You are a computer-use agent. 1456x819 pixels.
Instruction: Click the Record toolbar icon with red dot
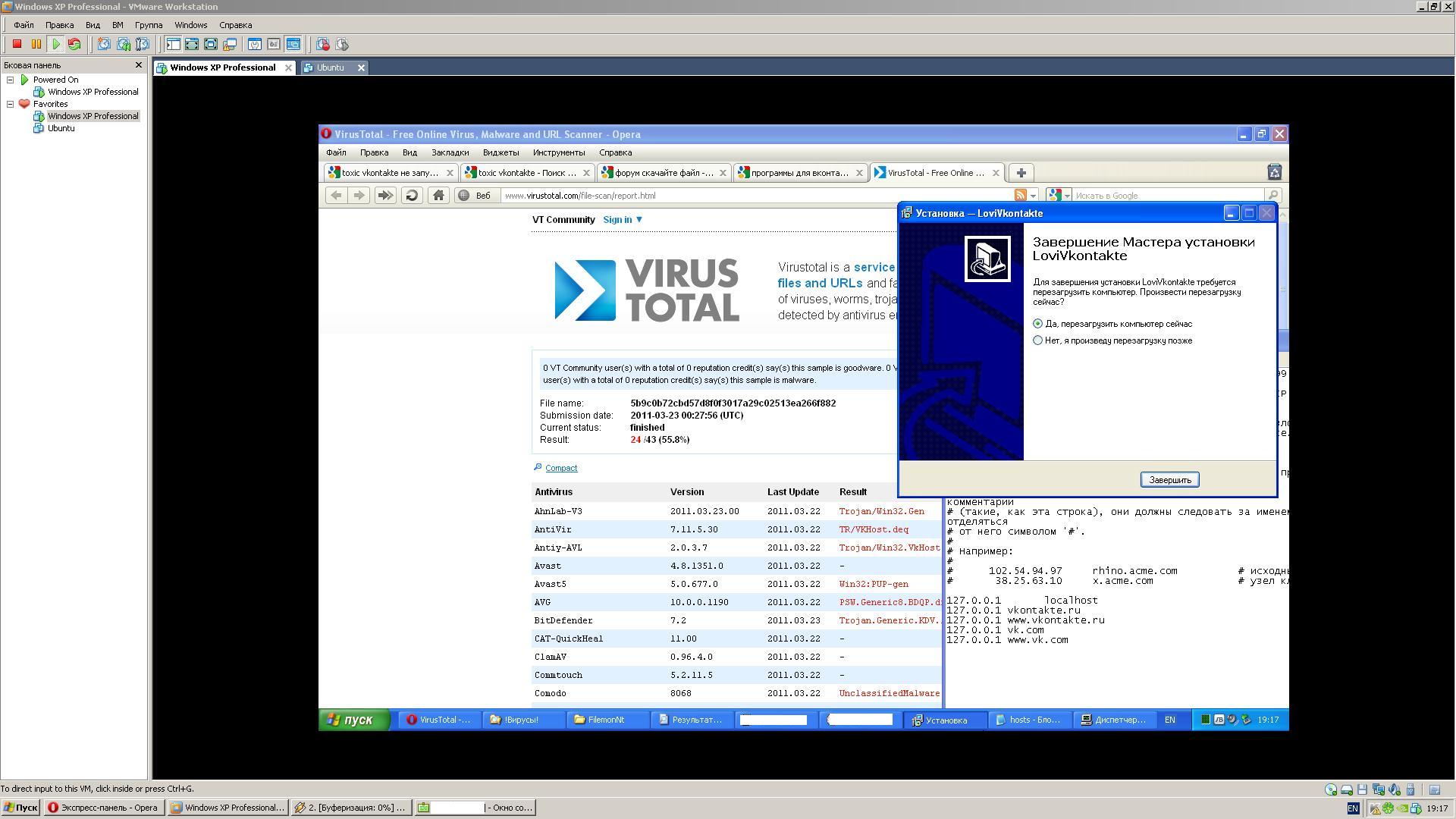click(323, 45)
